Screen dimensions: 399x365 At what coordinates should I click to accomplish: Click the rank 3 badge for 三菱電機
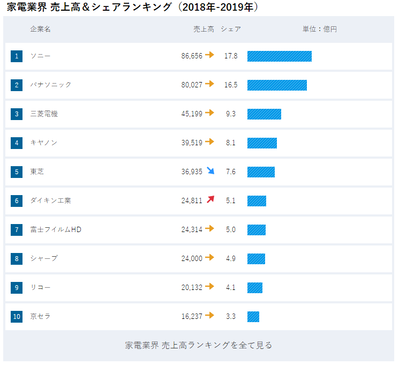coord(17,114)
